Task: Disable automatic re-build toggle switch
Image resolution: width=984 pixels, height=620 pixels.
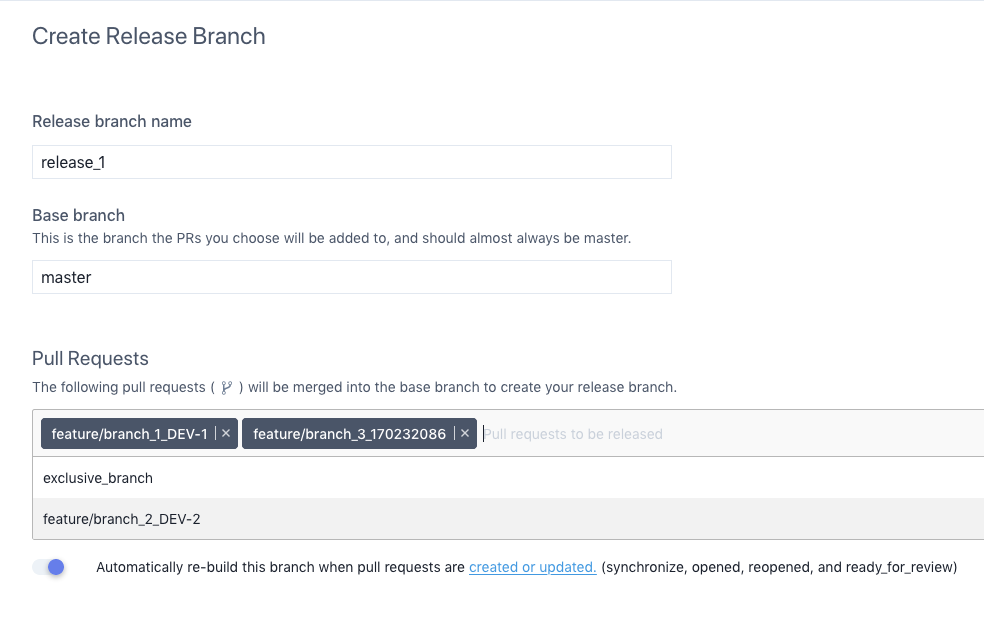Action: point(49,567)
